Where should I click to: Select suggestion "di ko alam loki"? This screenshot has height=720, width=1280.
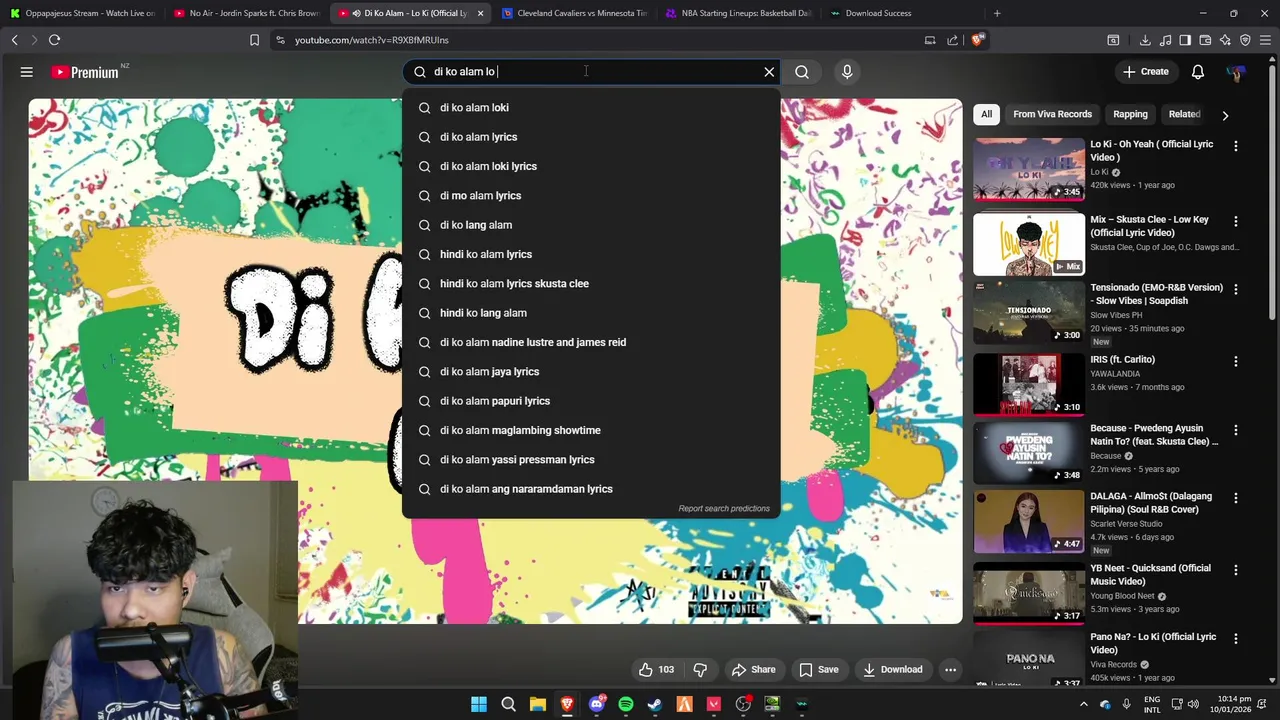tap(590, 108)
